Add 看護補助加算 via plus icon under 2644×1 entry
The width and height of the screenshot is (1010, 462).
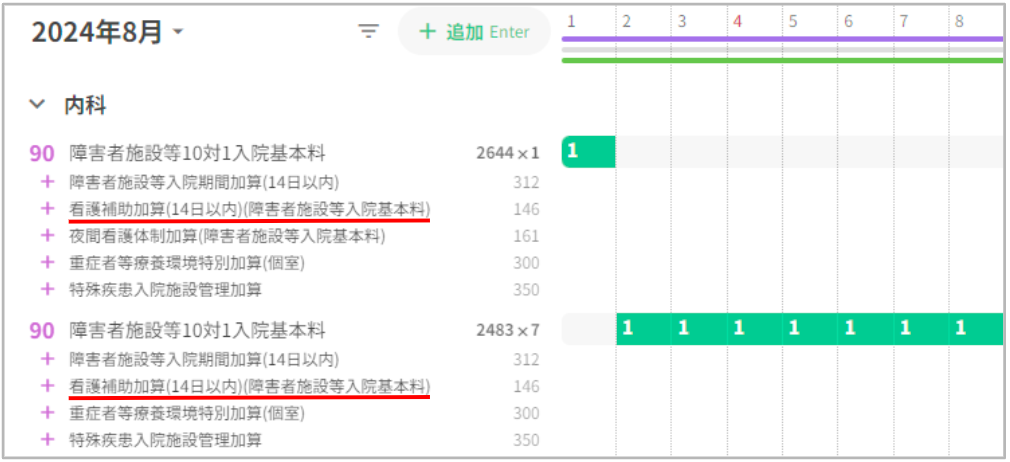point(45,209)
